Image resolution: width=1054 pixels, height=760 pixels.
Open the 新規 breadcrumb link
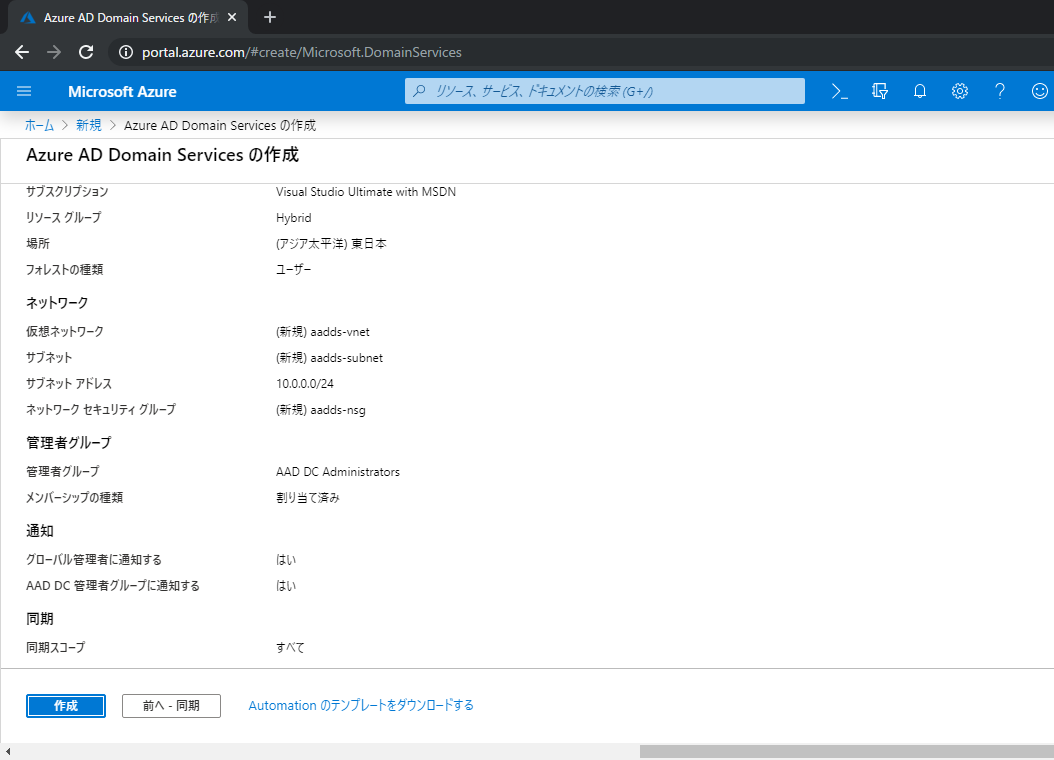click(89, 126)
